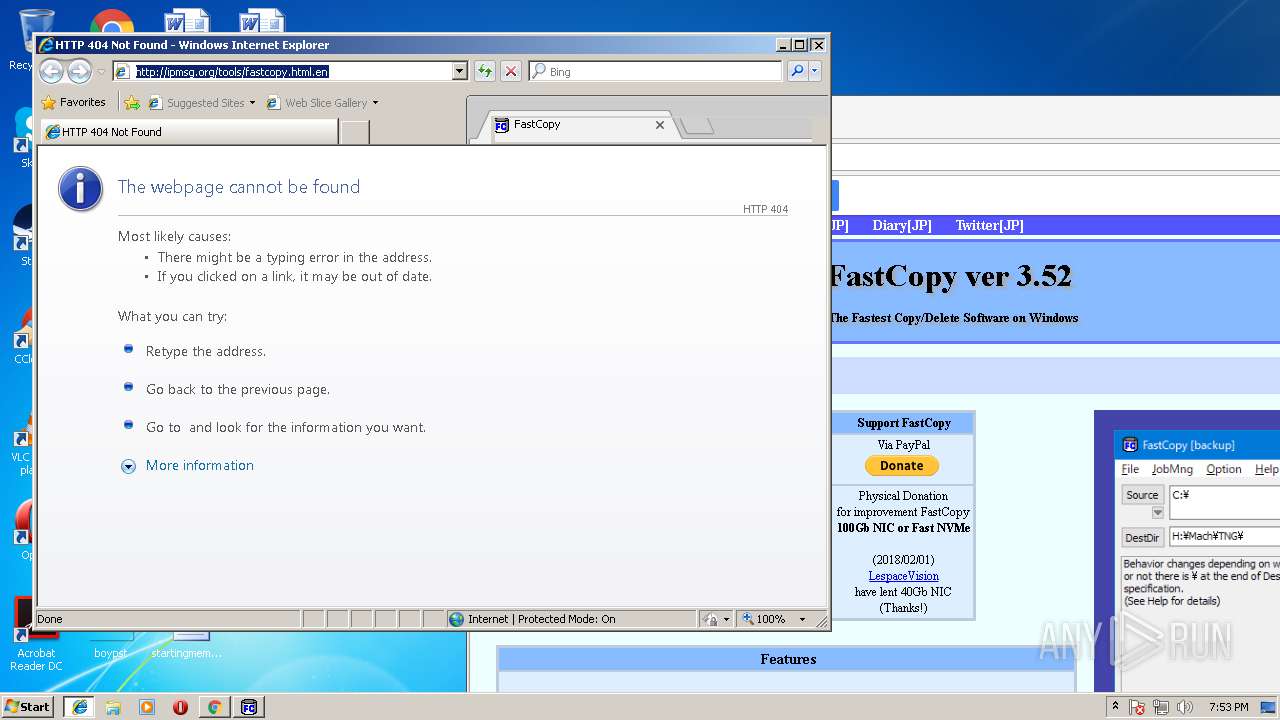Click the red X stop loading icon
Viewport: 1280px width, 720px height.
511,71
